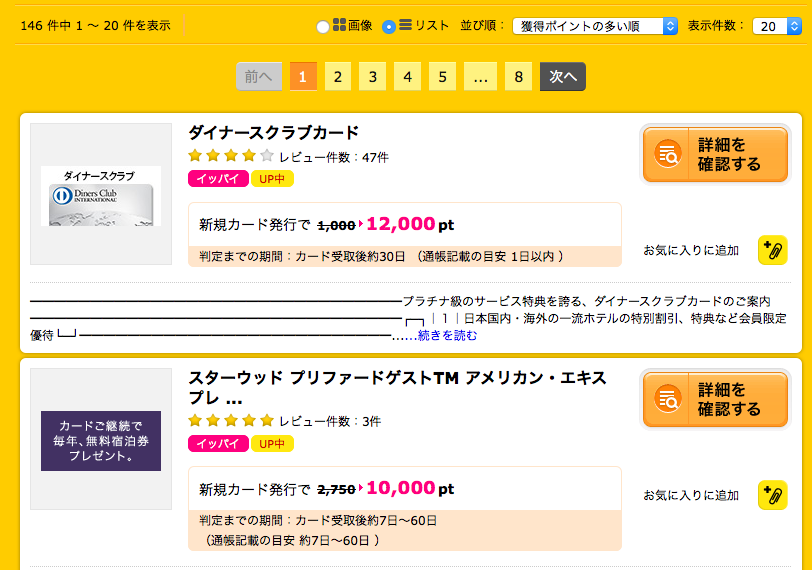Click magnifier icon on Diners Club 詳細を確認する
The width and height of the screenshot is (812, 570).
[x=667, y=154]
